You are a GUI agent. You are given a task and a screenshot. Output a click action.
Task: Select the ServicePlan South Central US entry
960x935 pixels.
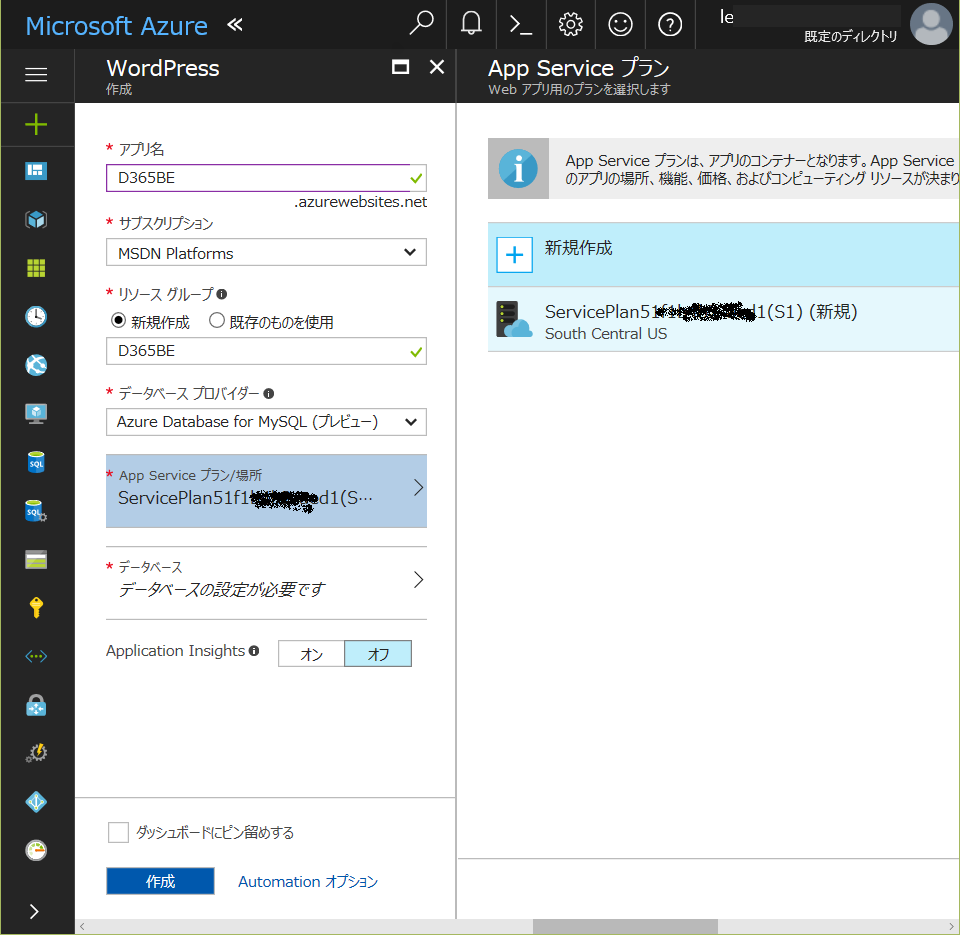[x=724, y=320]
